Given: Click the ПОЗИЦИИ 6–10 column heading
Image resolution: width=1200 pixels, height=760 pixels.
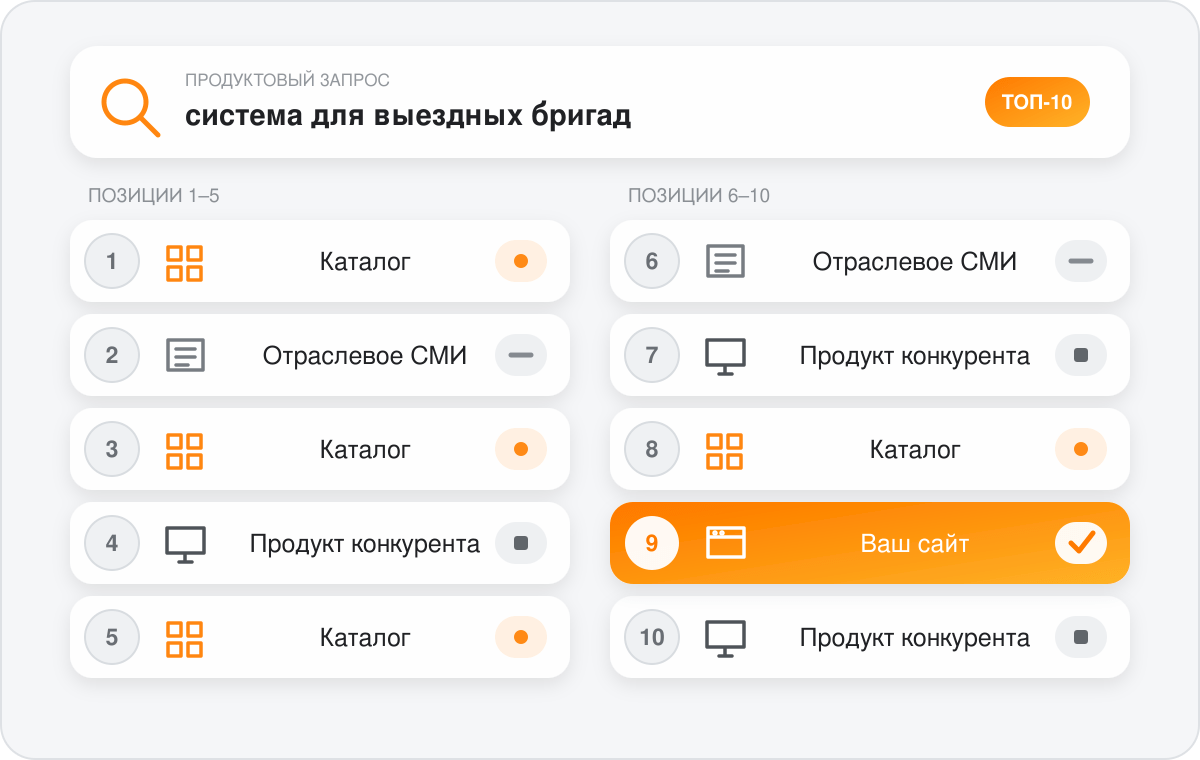Looking at the screenshot, I should click(x=699, y=196).
